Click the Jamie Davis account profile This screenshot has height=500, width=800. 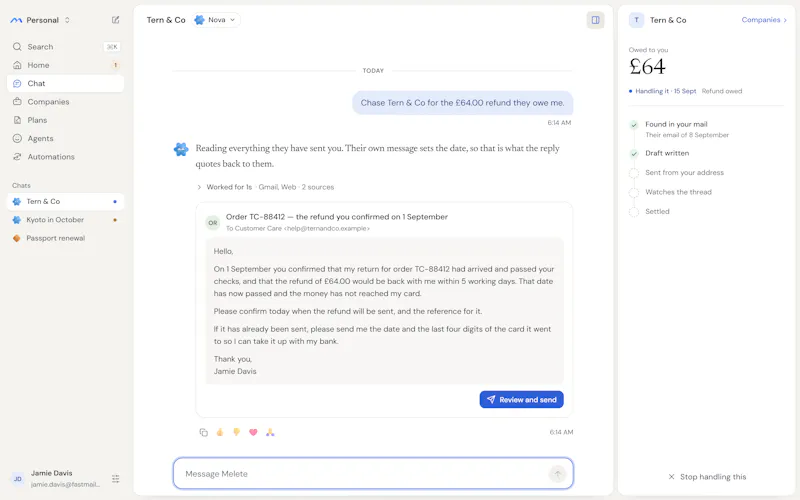click(x=65, y=479)
